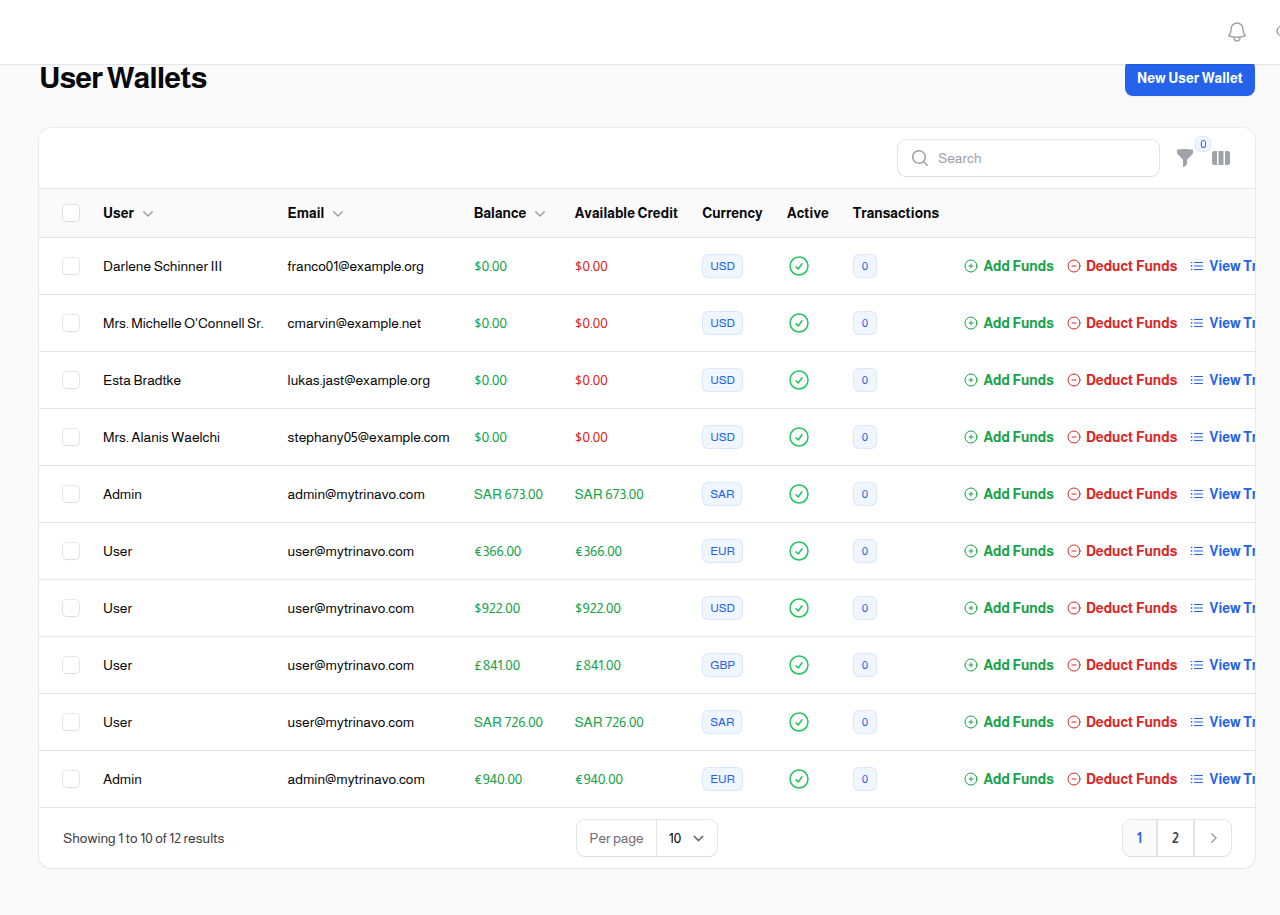Click the notification bell icon
Viewport: 1280px width, 915px height.
pyautogui.click(x=1236, y=31)
